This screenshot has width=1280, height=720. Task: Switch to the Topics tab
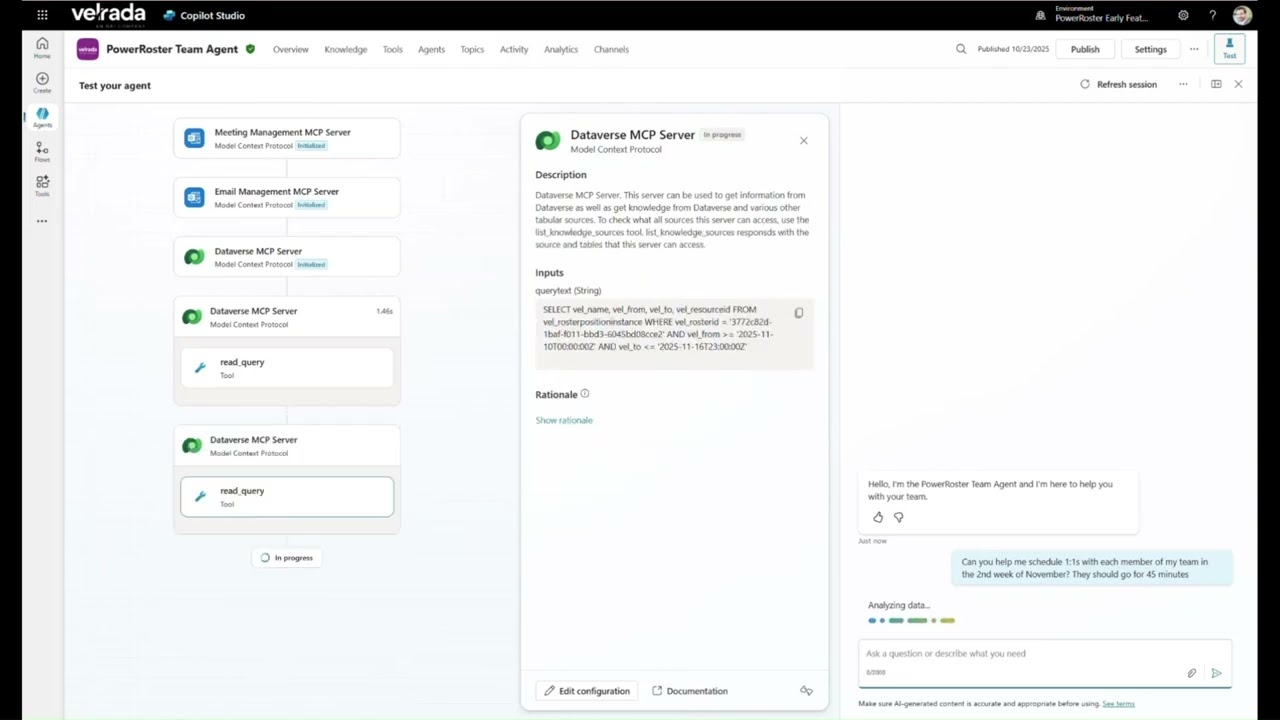point(472,49)
